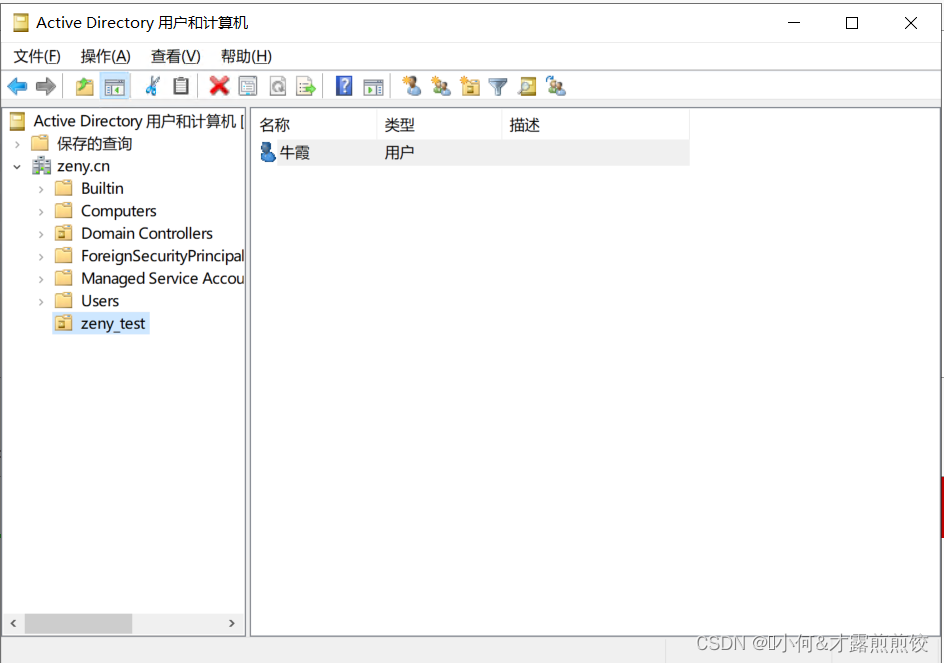The height and width of the screenshot is (663, 944).
Task: Cut with the scissors icon
Action: point(152,86)
